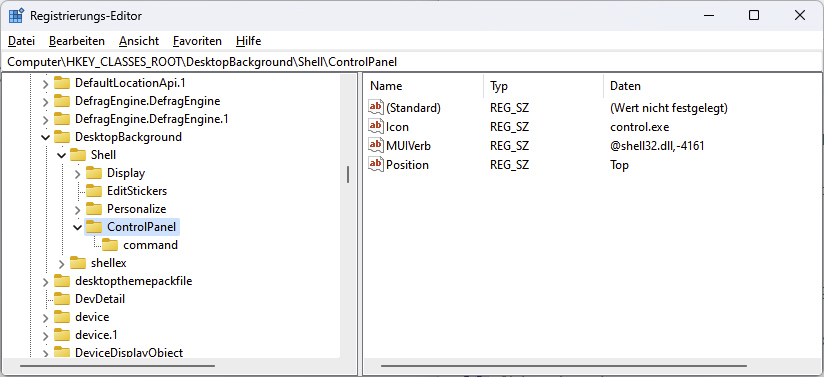
Task: Click the tree pane horizontal scrollbar
Action: coord(117,366)
